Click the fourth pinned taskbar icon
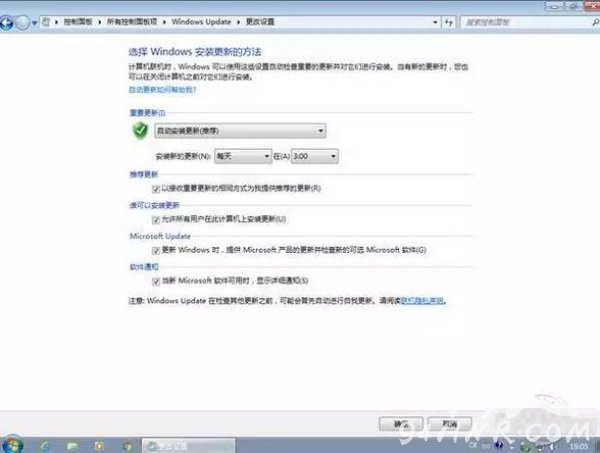Viewport: 600px width, 453px height. [x=127, y=446]
